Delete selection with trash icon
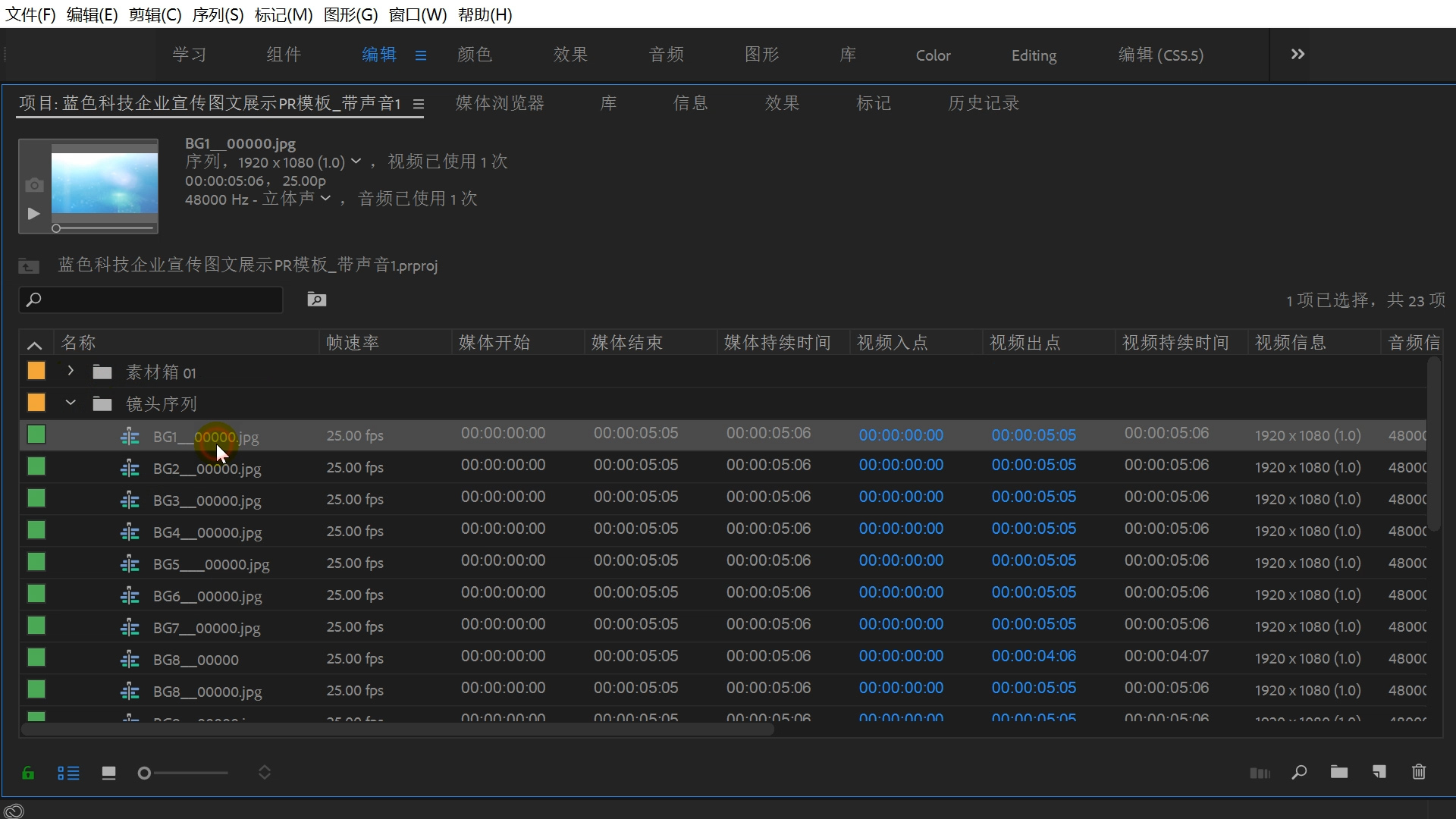This screenshot has width=1456, height=819. click(1419, 772)
